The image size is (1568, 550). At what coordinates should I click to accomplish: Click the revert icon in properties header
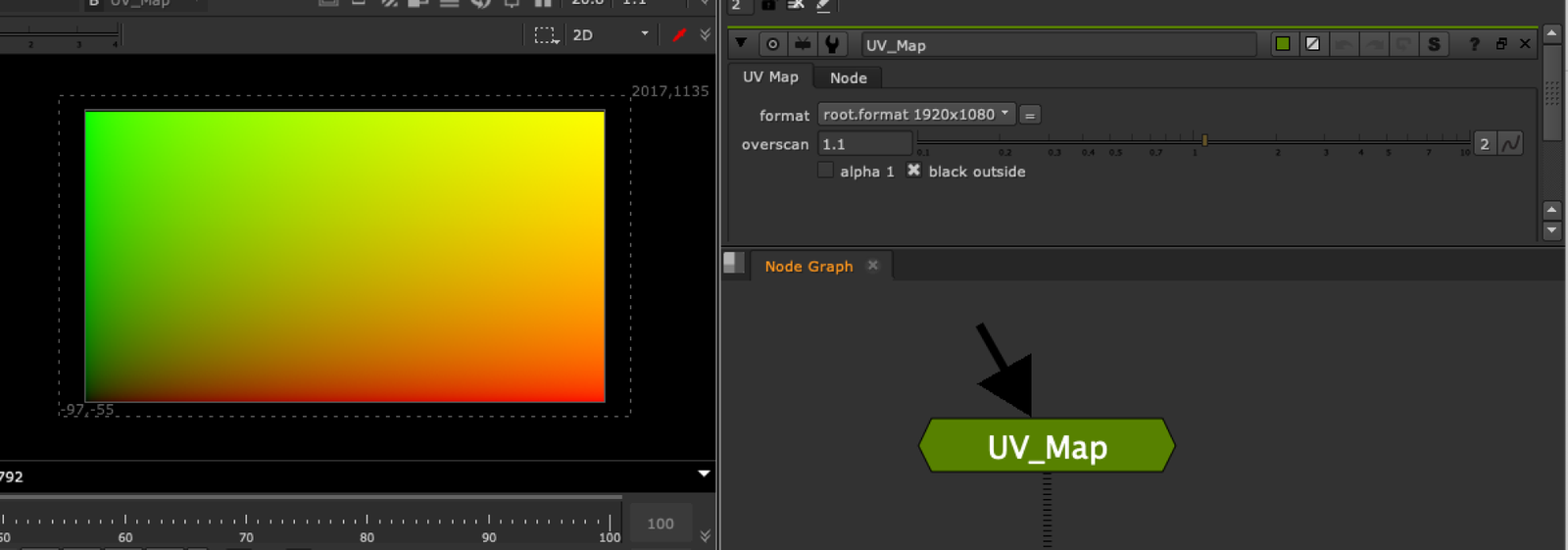(x=1403, y=44)
